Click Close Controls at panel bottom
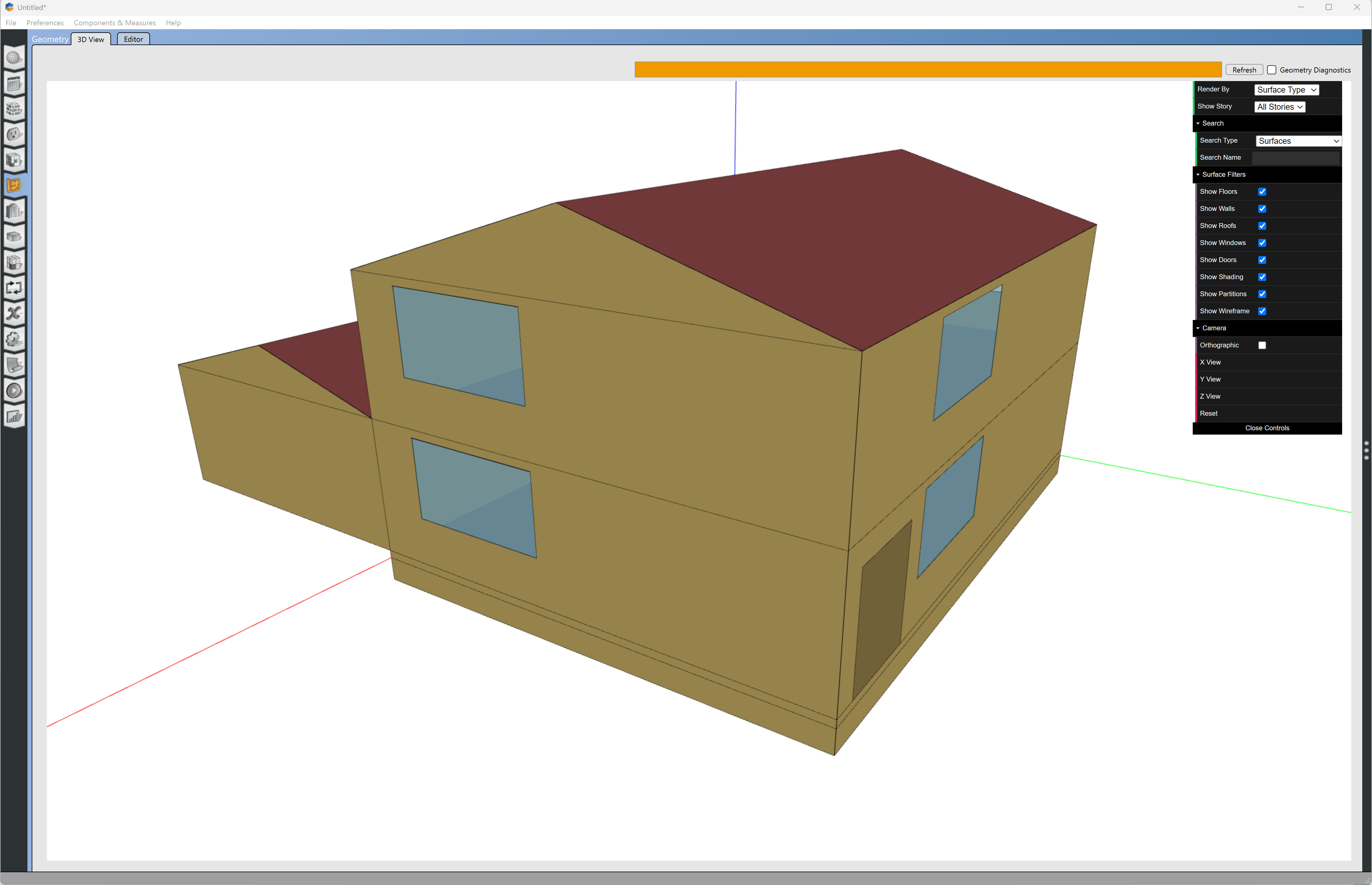Image resolution: width=1372 pixels, height=885 pixels. click(x=1267, y=428)
